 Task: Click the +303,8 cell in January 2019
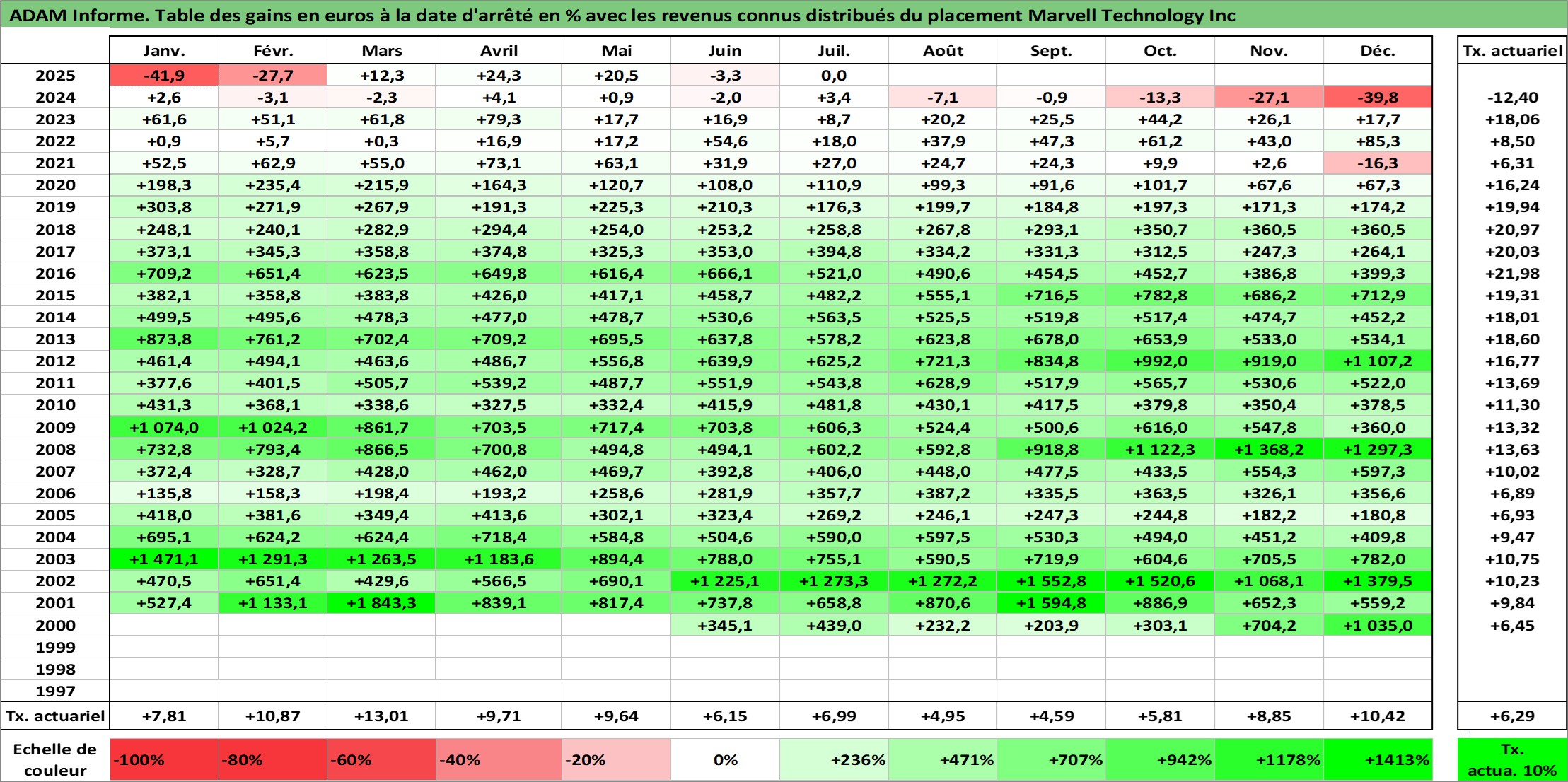(x=164, y=207)
